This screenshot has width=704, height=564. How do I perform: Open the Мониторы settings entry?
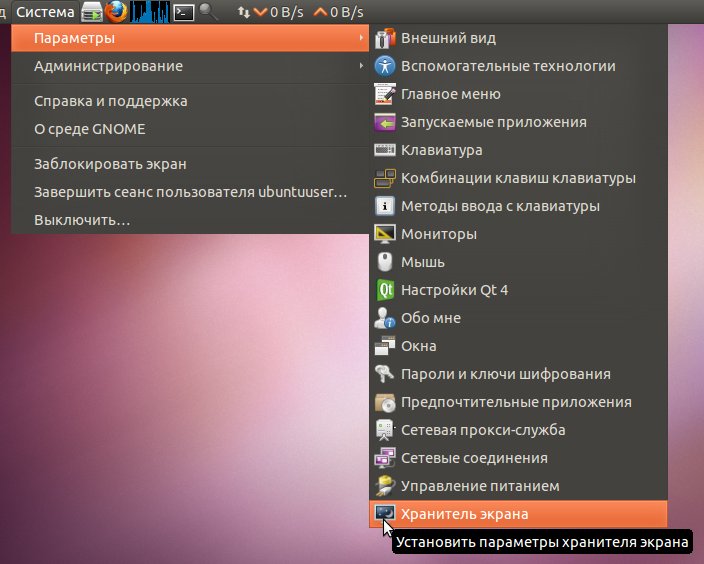[x=519, y=234]
